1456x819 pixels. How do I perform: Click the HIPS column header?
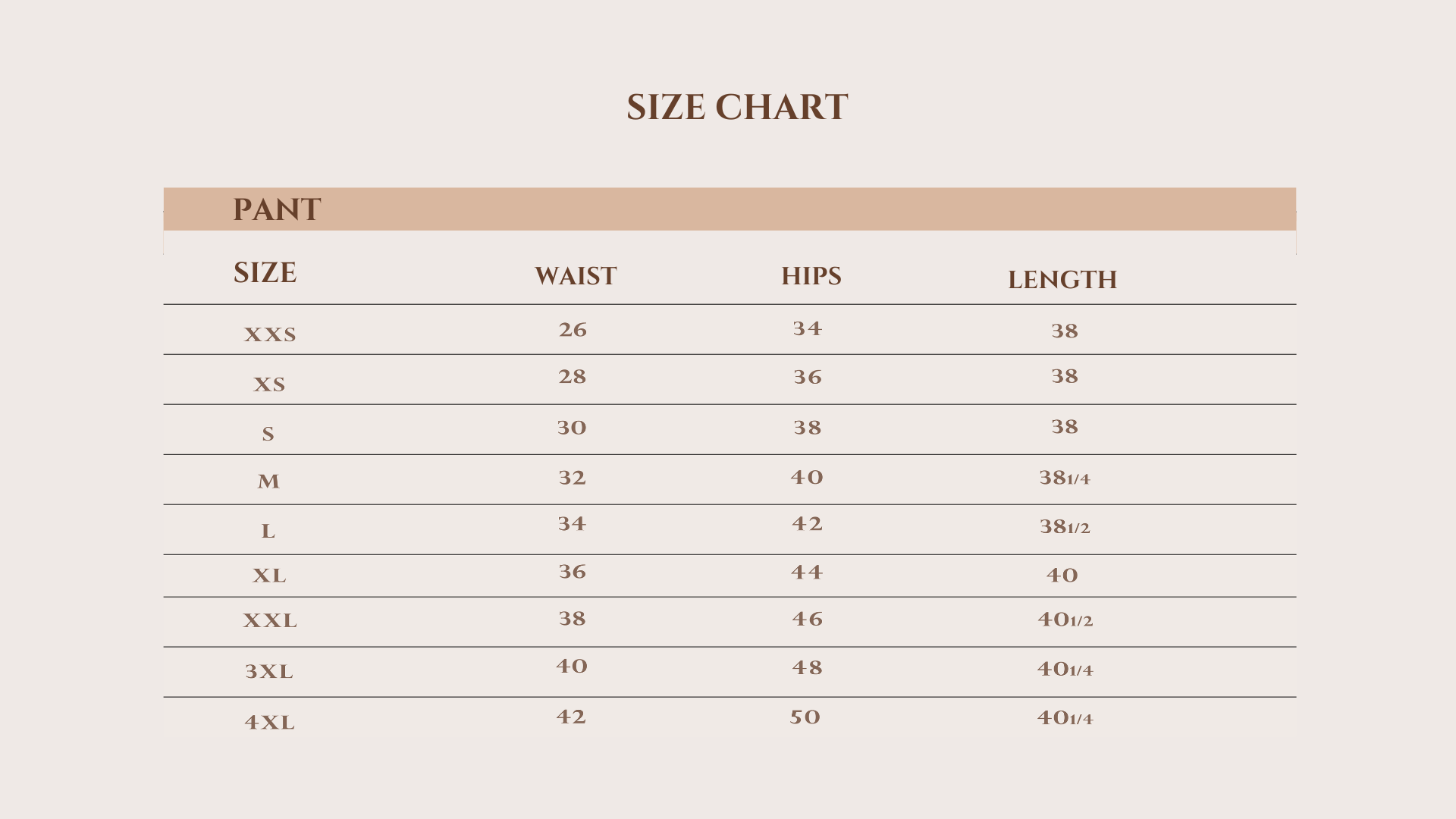(x=811, y=276)
